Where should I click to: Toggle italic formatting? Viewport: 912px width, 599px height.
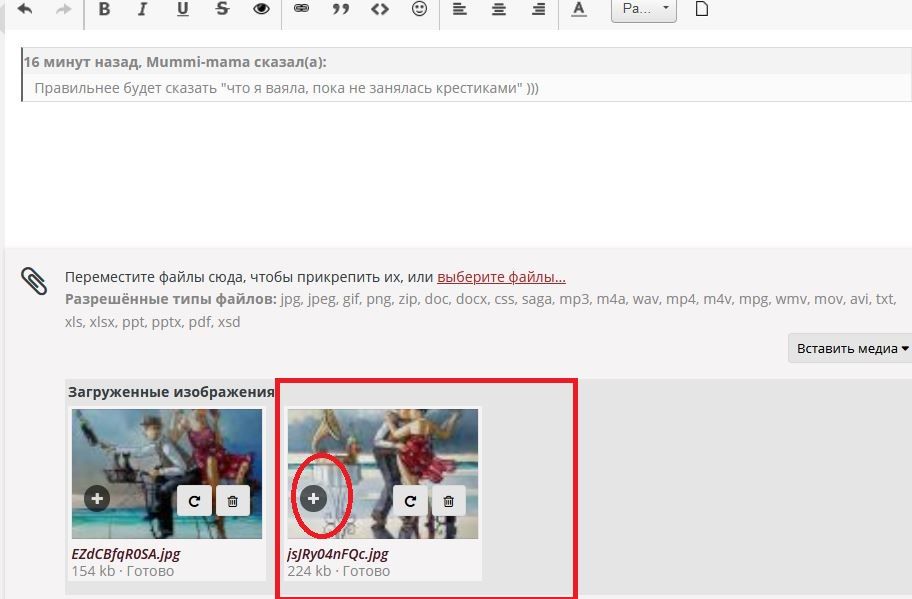143,9
